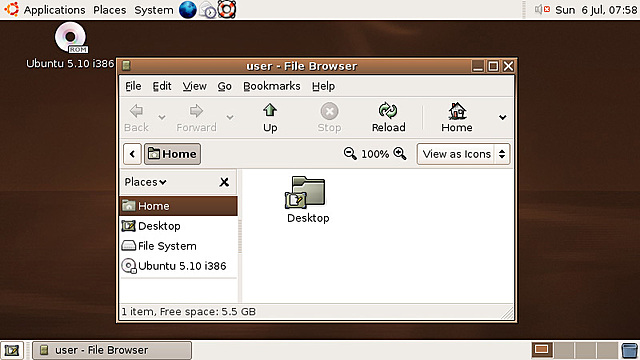The image size is (640, 360).
Task: Open the help lifesaver panel icon
Action: click(227, 9)
